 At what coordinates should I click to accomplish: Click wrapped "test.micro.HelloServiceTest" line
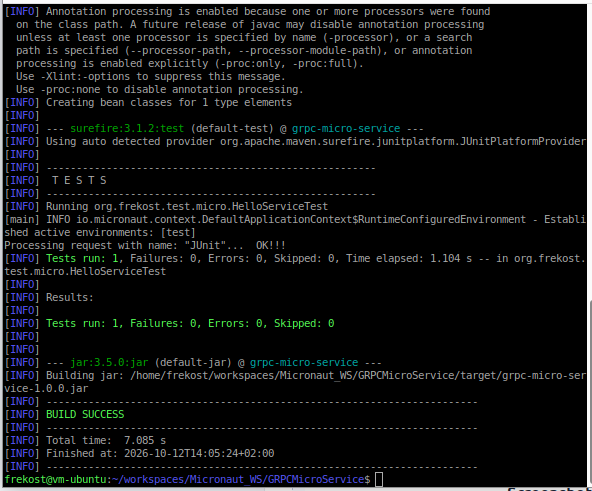[x=85, y=272]
